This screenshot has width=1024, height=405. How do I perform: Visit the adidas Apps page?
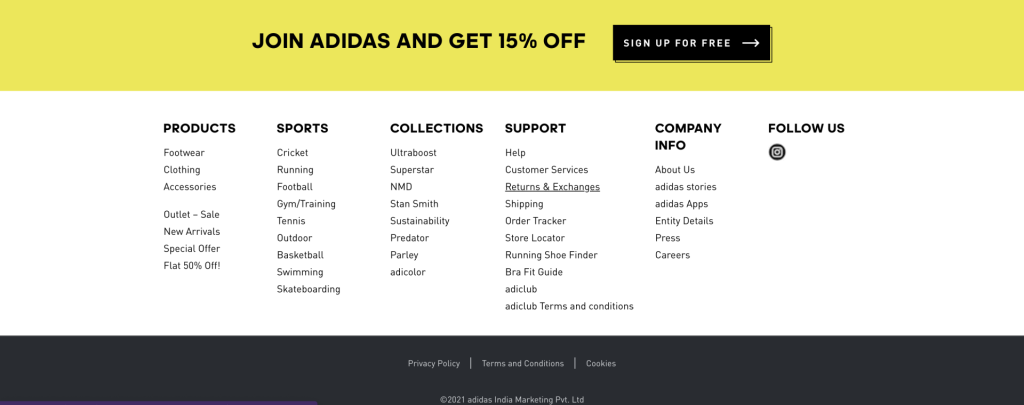click(681, 204)
